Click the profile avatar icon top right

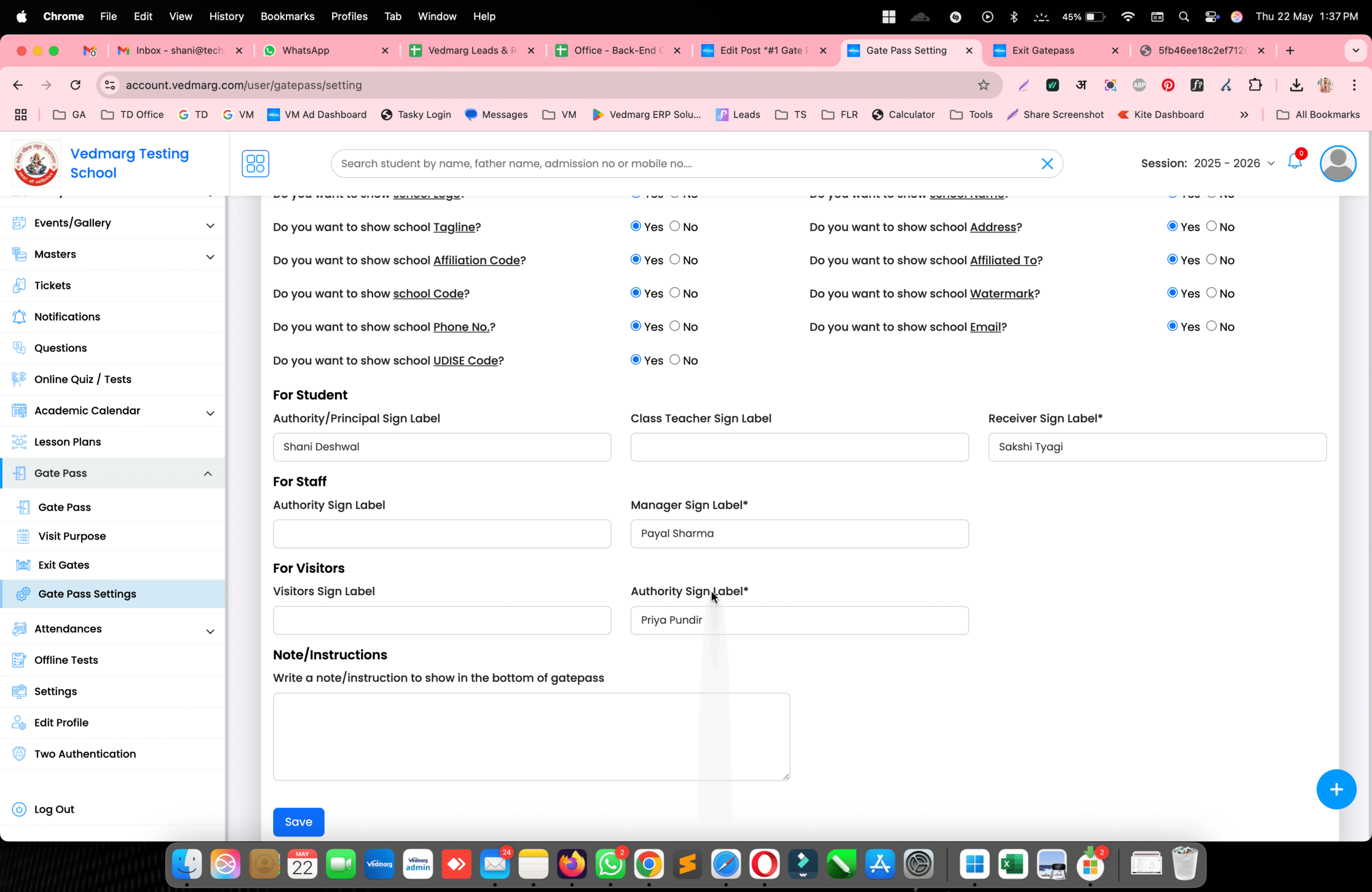(1339, 163)
